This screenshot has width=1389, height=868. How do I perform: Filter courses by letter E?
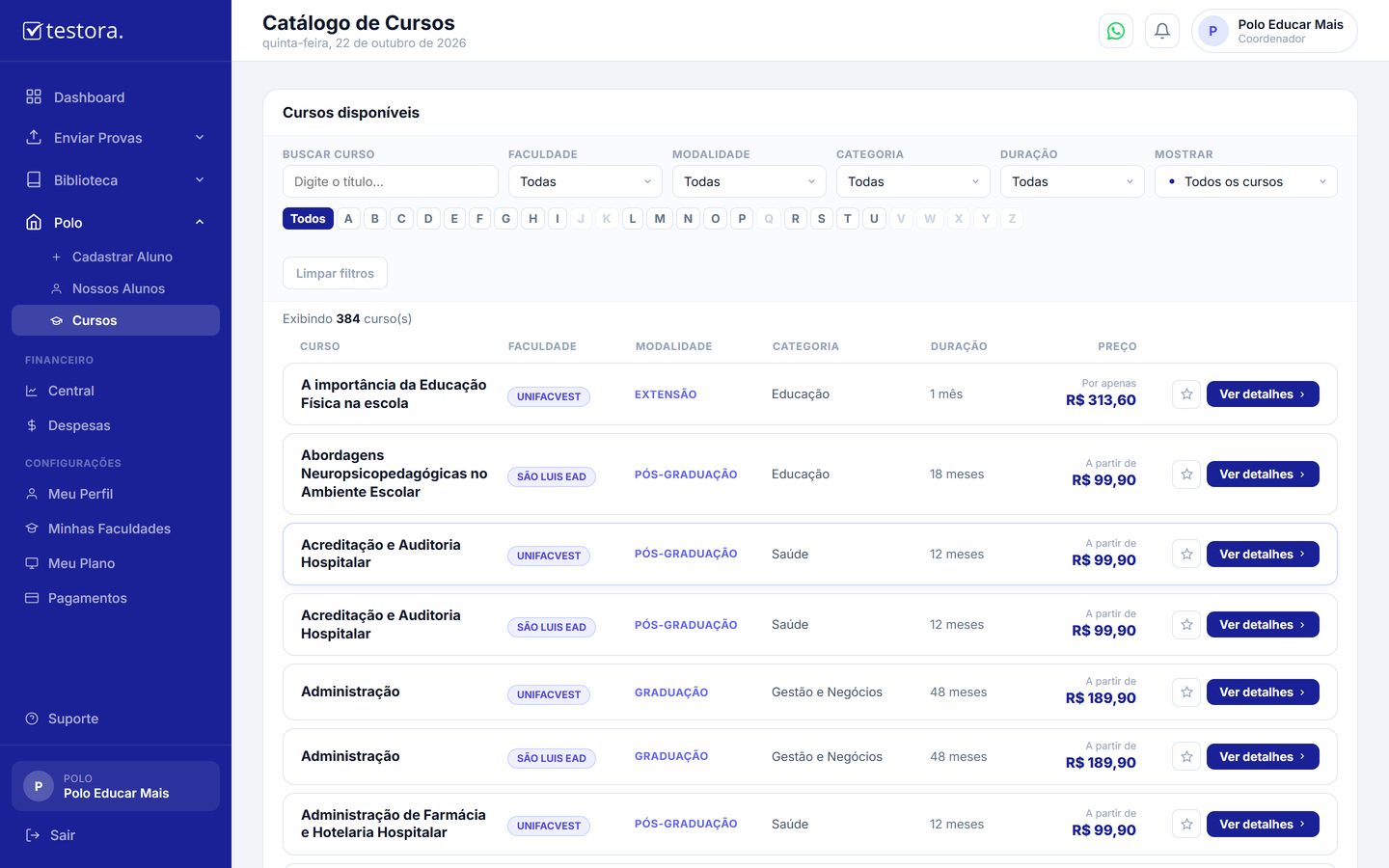point(454,219)
